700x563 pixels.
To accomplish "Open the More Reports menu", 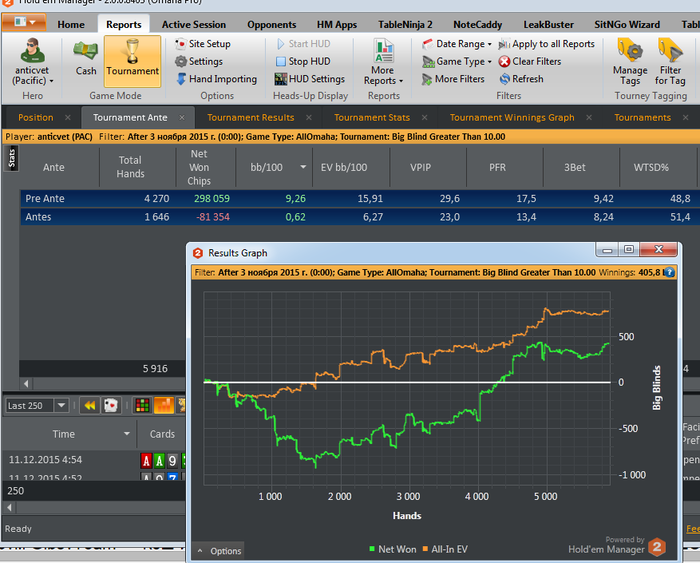I will (383, 62).
